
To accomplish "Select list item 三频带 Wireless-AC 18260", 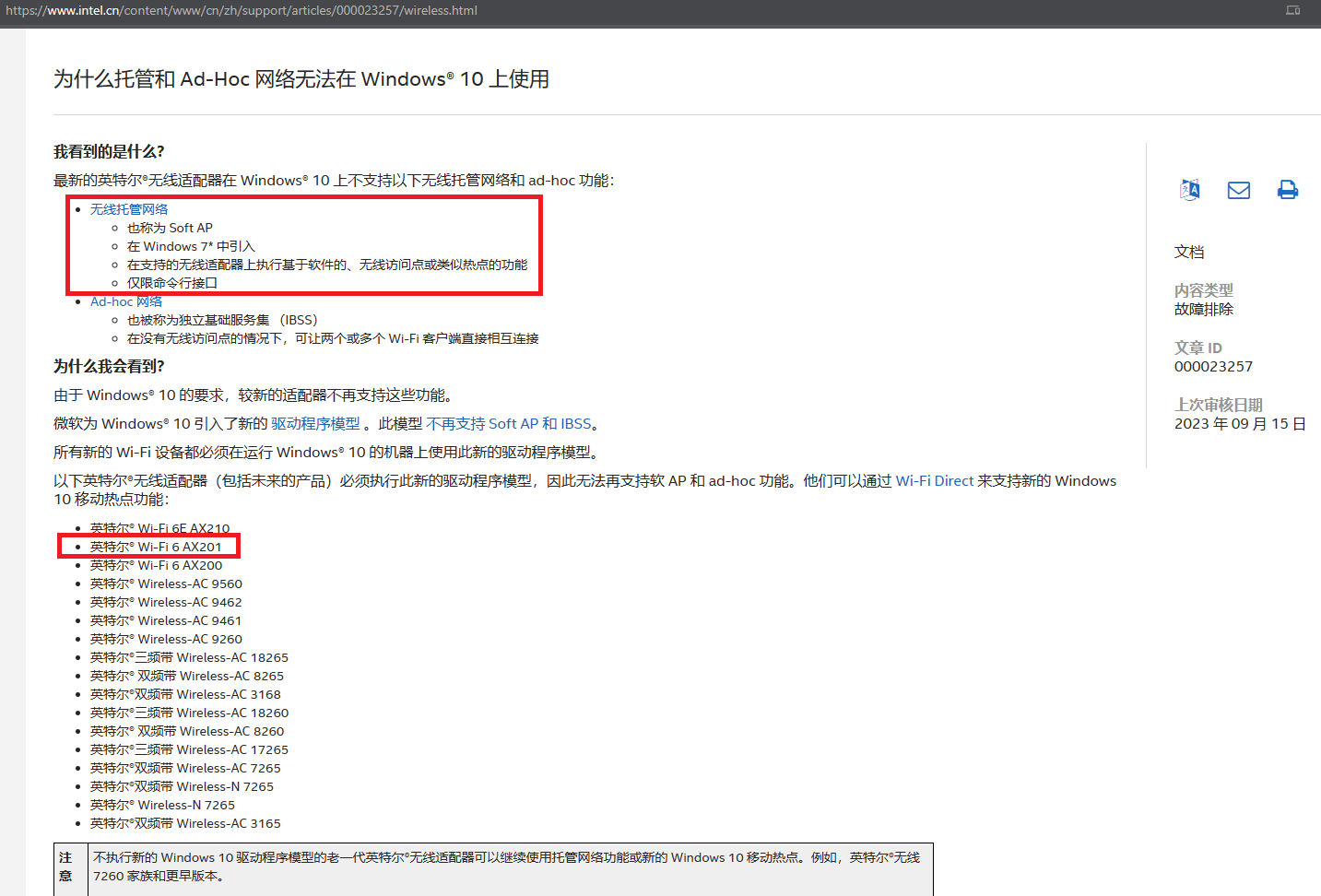I will tap(189, 713).
